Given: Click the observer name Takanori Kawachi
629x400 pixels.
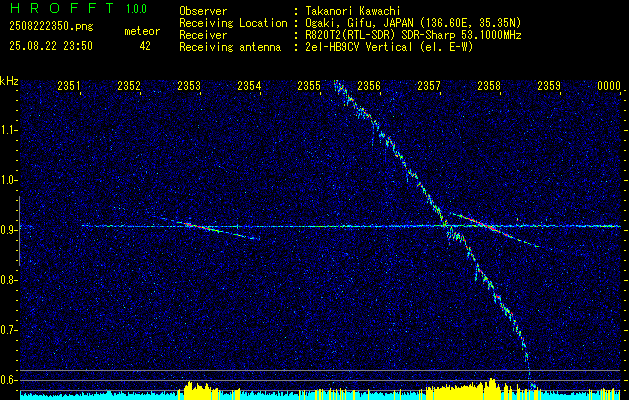Looking at the screenshot, I should click(352, 12).
